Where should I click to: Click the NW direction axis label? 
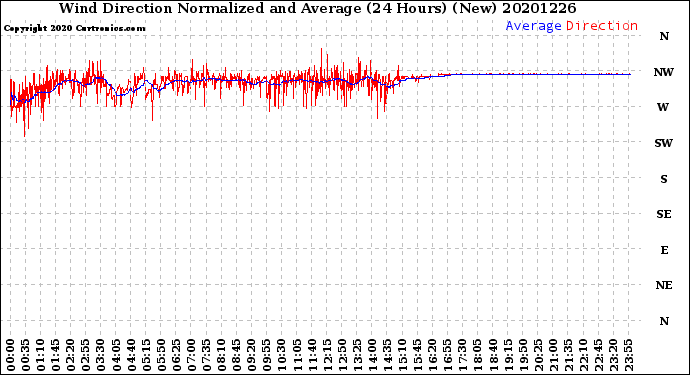(664, 72)
